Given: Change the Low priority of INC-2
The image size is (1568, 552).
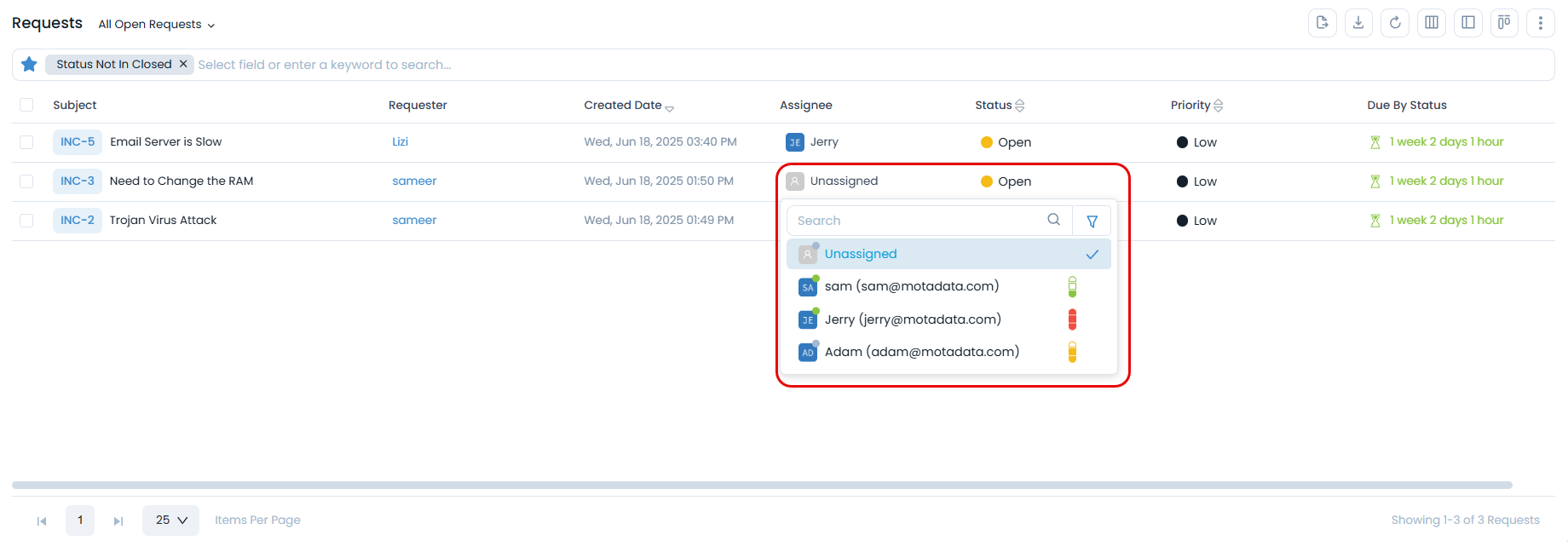Looking at the screenshot, I should click(x=1196, y=221).
